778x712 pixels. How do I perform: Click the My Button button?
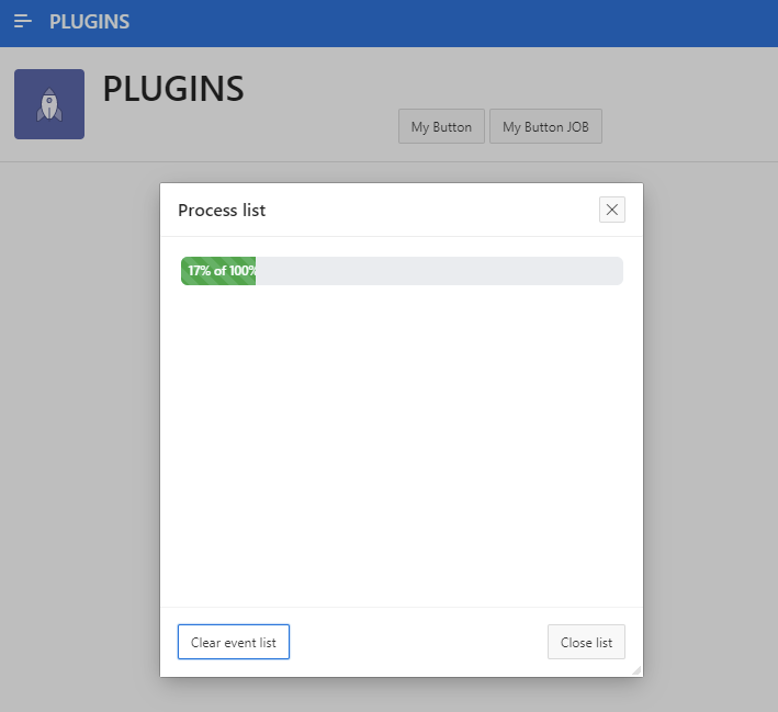pos(441,127)
